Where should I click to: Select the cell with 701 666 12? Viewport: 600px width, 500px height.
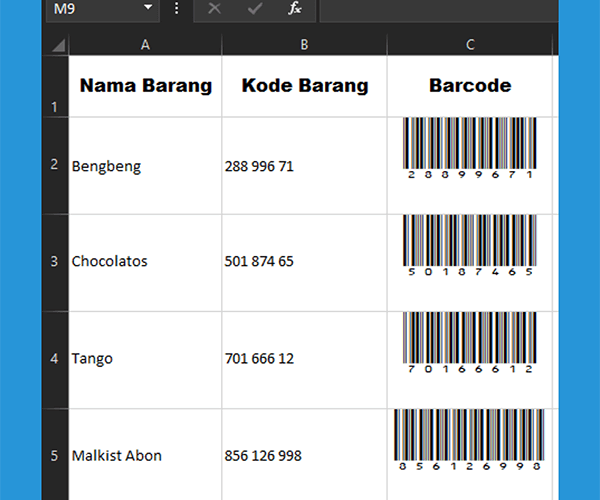click(304, 360)
